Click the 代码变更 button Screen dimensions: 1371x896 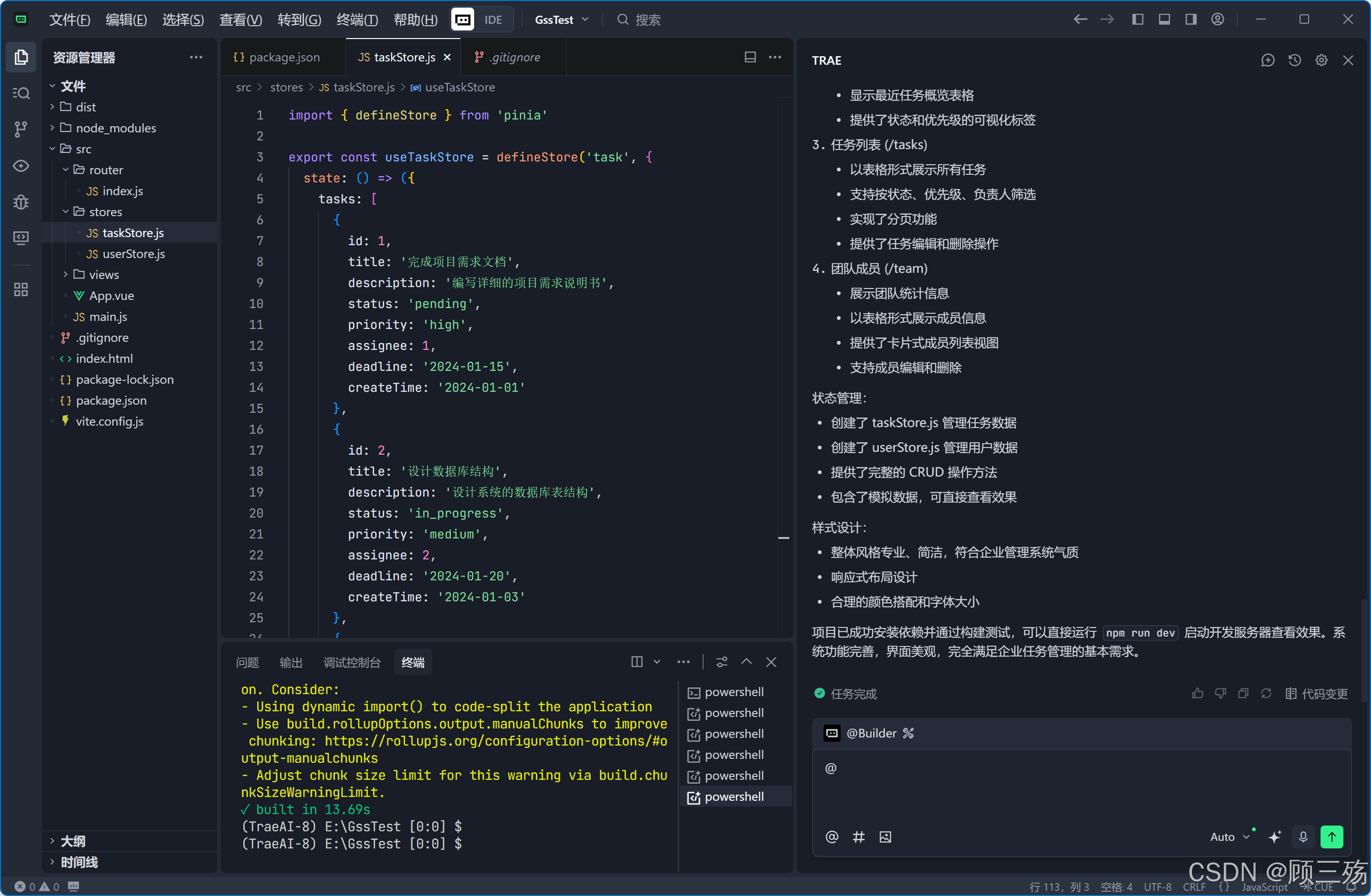1316,693
